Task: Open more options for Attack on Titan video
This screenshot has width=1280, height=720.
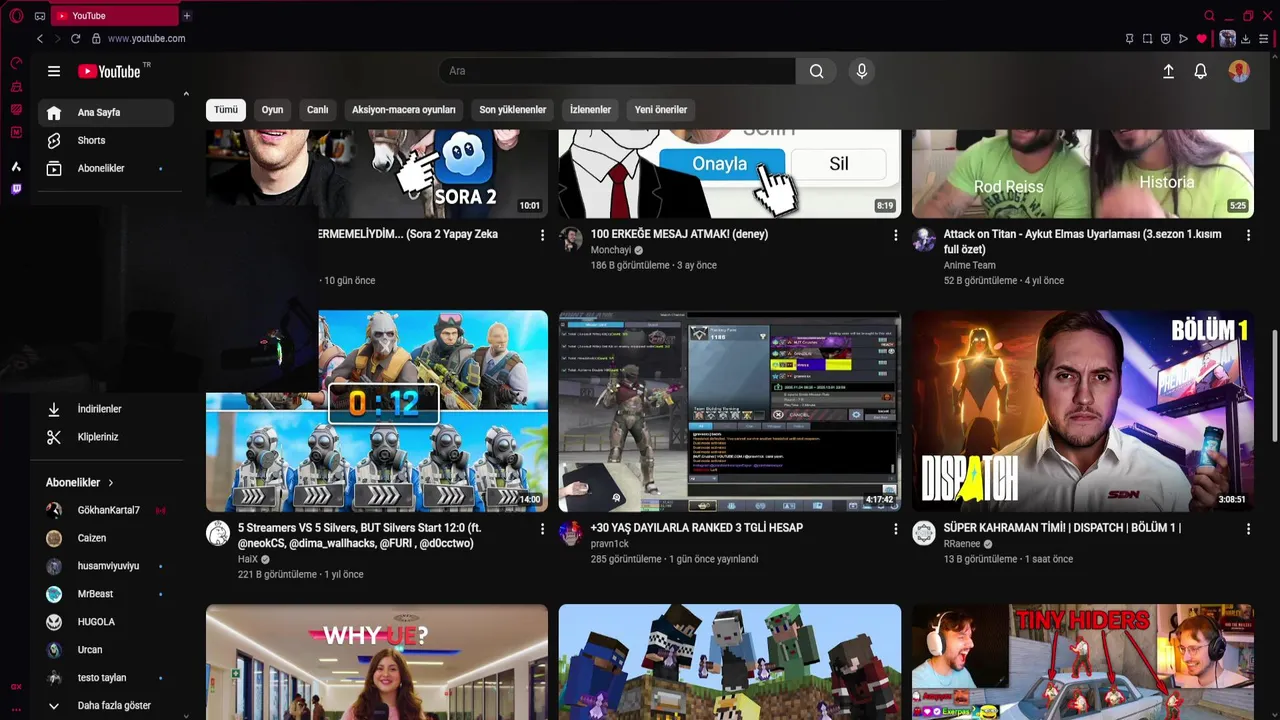Action: pos(1248,235)
